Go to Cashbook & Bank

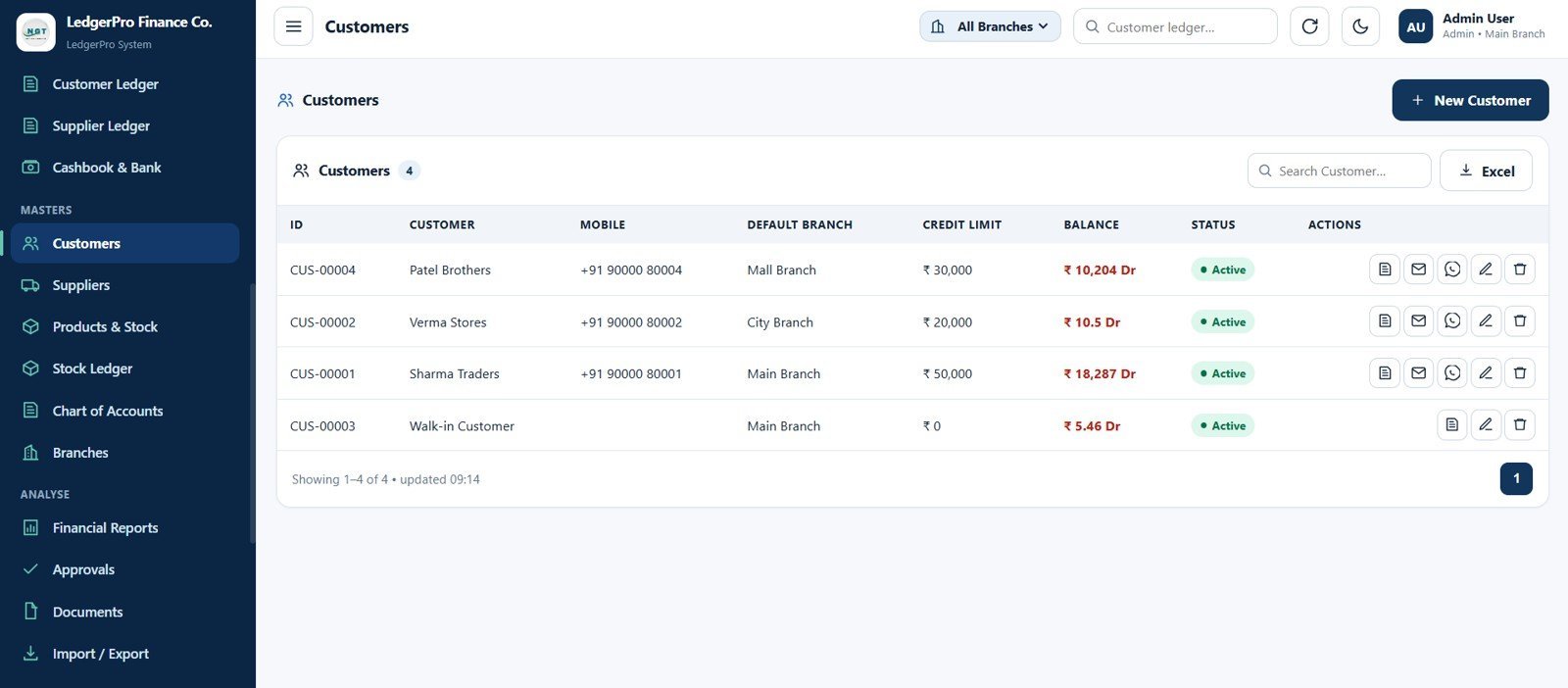(x=124, y=168)
